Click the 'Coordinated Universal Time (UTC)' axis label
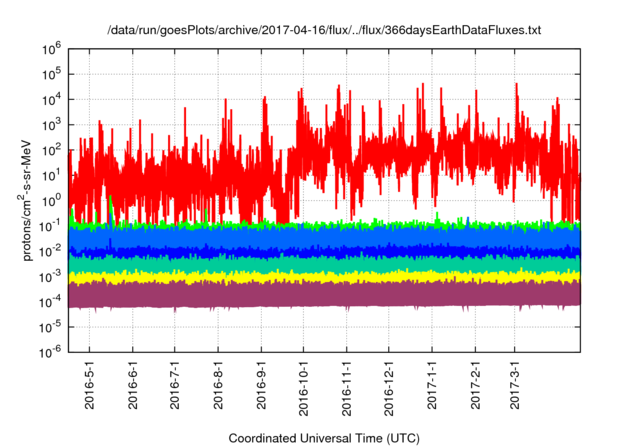Image resolution: width=640 pixels, height=448 pixels. coord(324,438)
